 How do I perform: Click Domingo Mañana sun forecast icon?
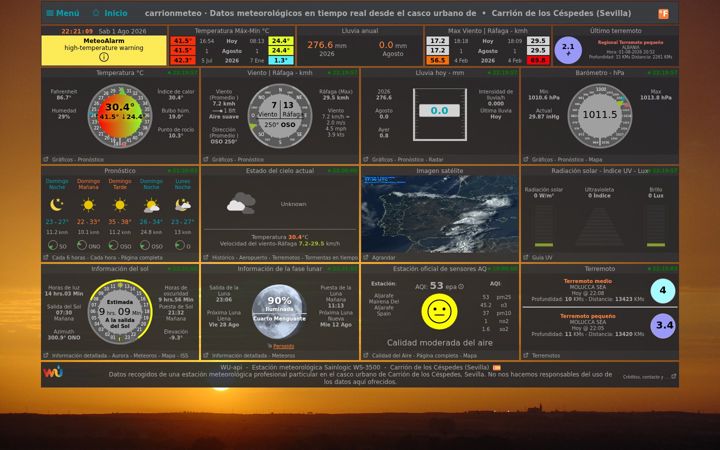click(88, 205)
